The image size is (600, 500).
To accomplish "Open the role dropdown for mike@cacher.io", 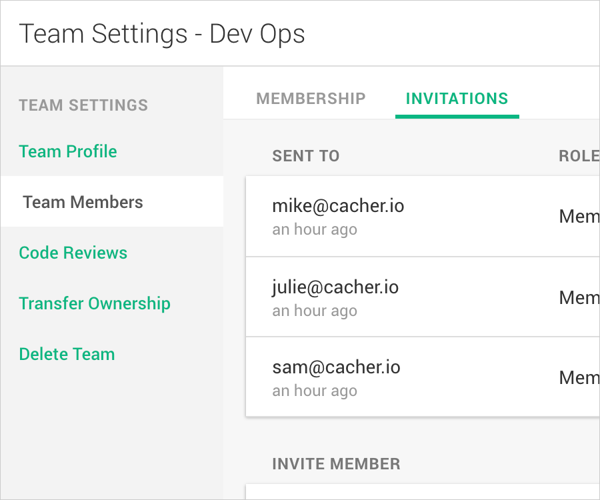I will tap(579, 217).
